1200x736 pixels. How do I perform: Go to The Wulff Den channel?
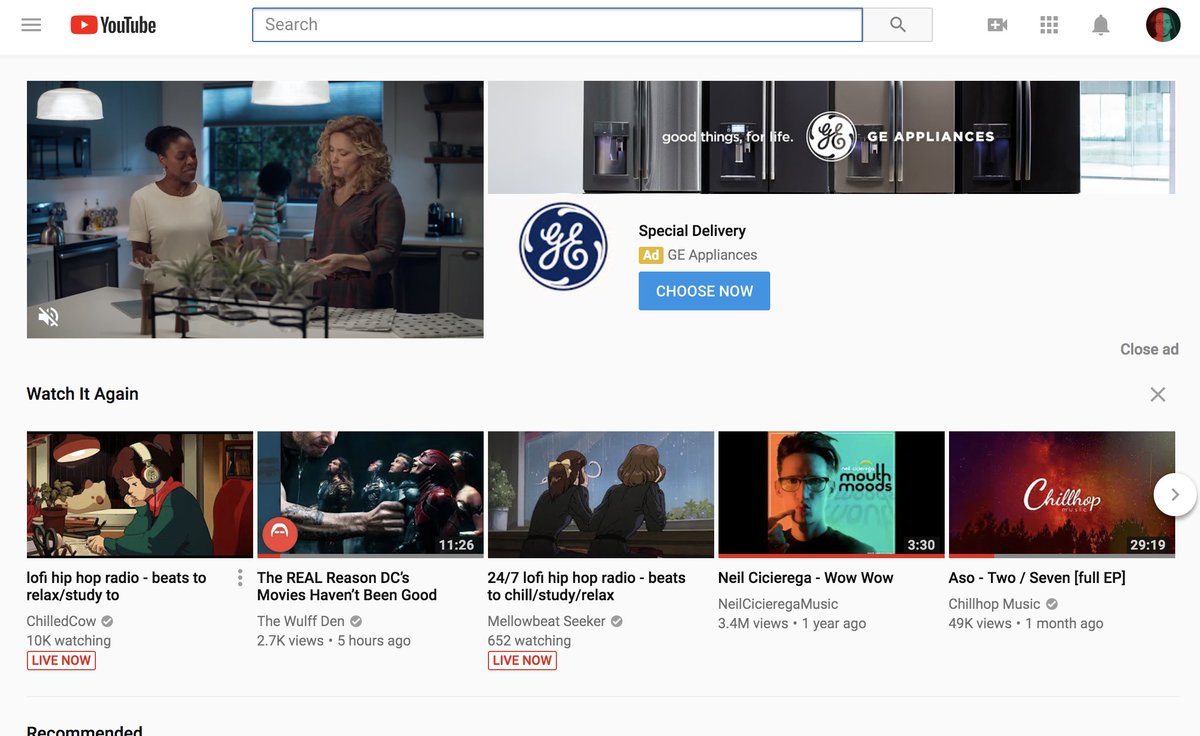(300, 621)
